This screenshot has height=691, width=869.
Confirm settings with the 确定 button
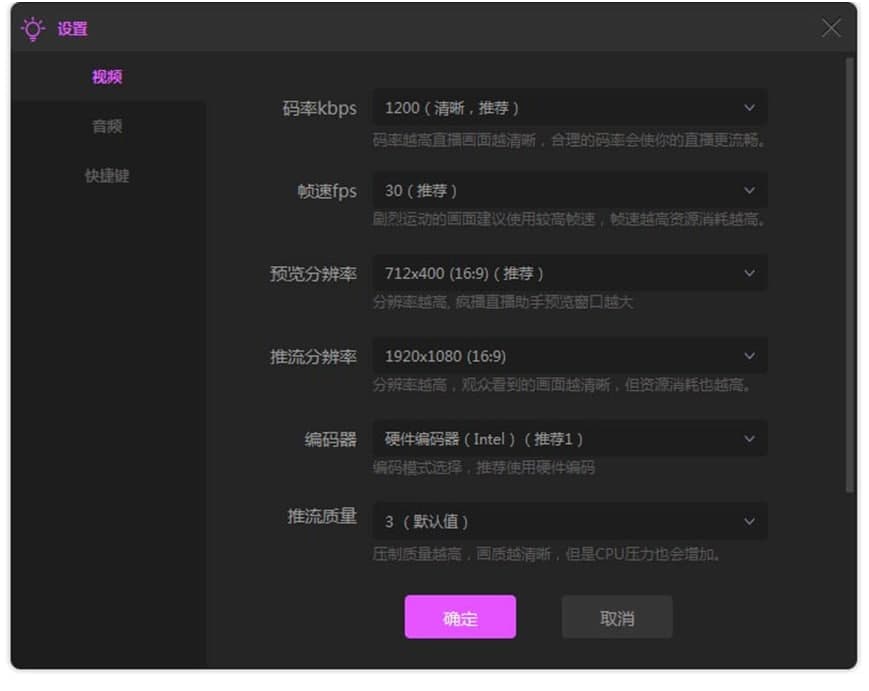(x=460, y=617)
